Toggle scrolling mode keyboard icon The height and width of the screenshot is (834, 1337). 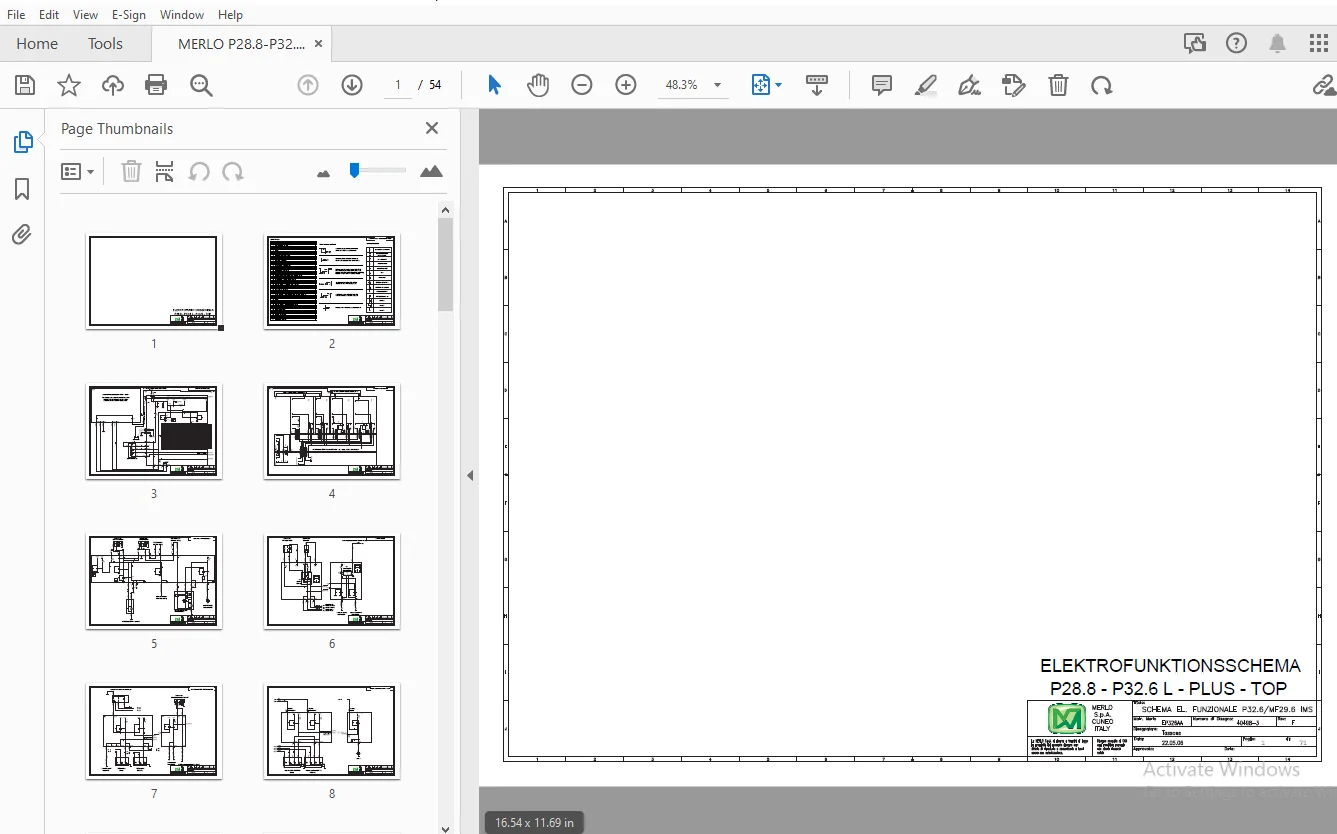coord(817,85)
